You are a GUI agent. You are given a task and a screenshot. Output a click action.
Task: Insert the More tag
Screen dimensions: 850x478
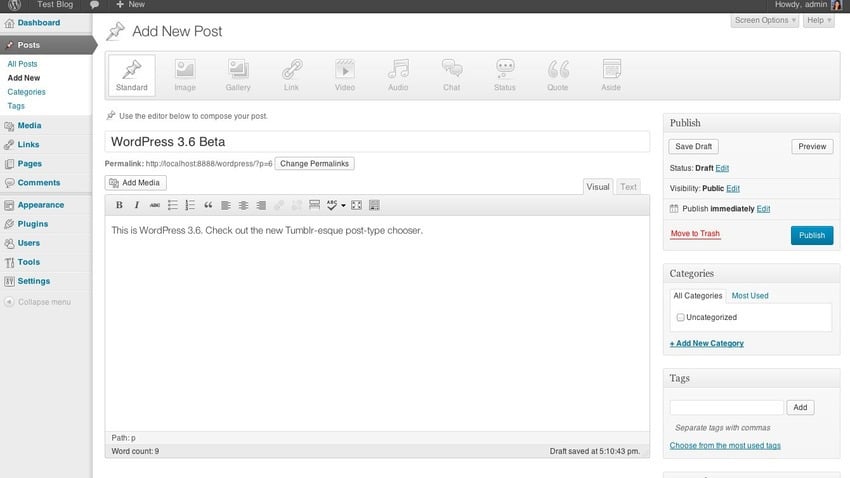[x=314, y=205]
